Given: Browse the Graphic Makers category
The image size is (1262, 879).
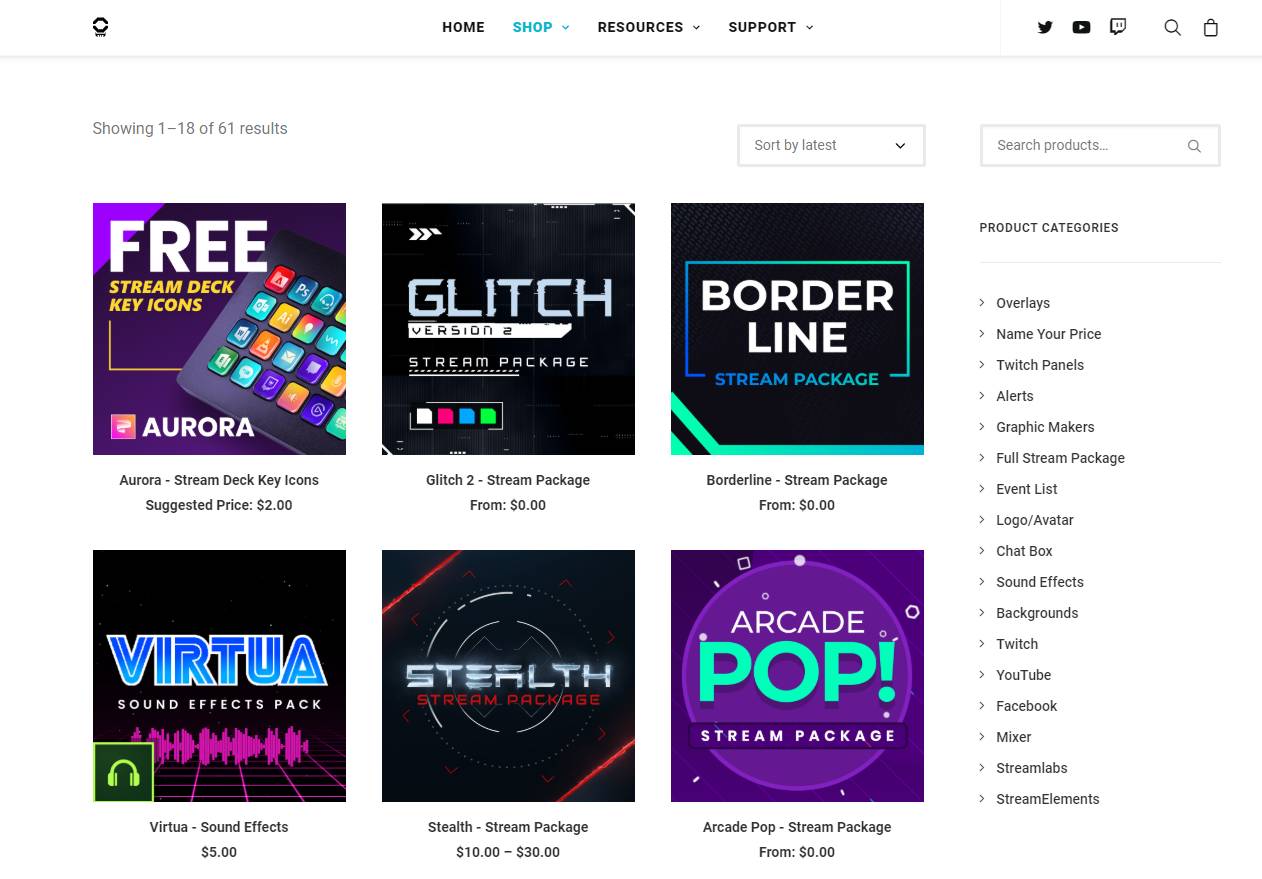Looking at the screenshot, I should click(1045, 427).
